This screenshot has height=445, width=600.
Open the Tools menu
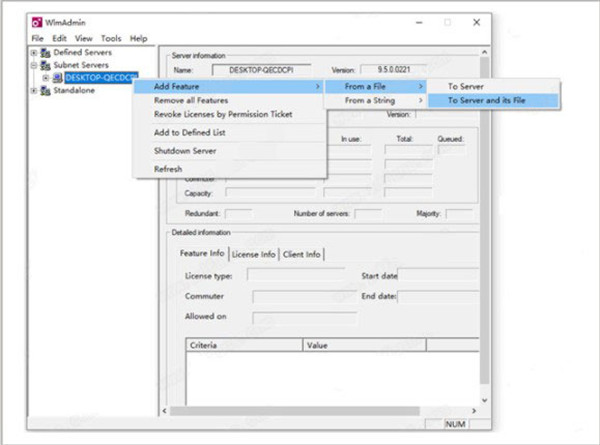click(x=110, y=38)
